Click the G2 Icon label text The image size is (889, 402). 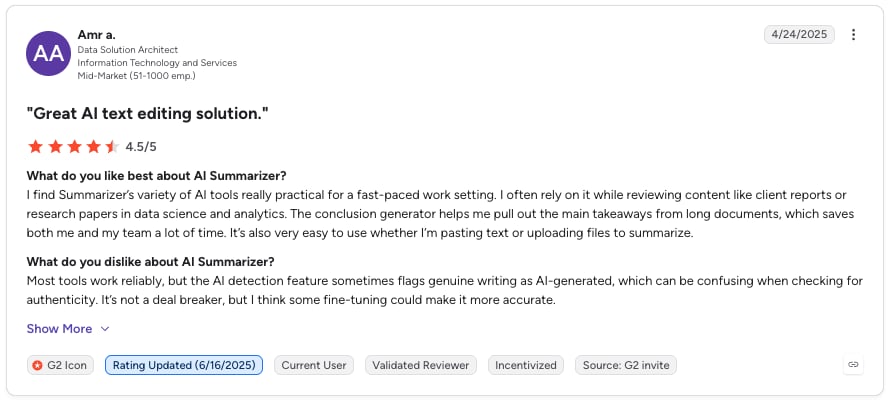(x=67, y=365)
